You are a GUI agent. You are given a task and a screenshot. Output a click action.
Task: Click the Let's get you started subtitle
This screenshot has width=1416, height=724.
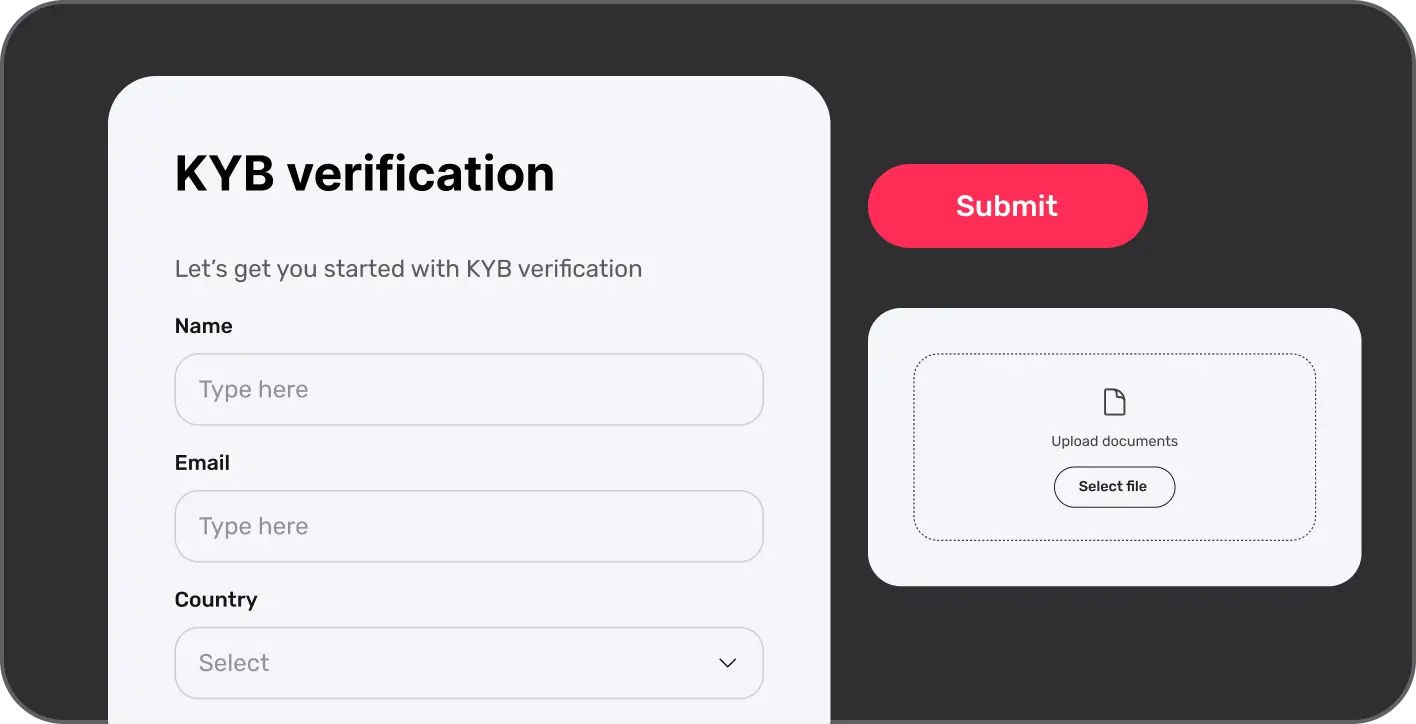coord(408,269)
